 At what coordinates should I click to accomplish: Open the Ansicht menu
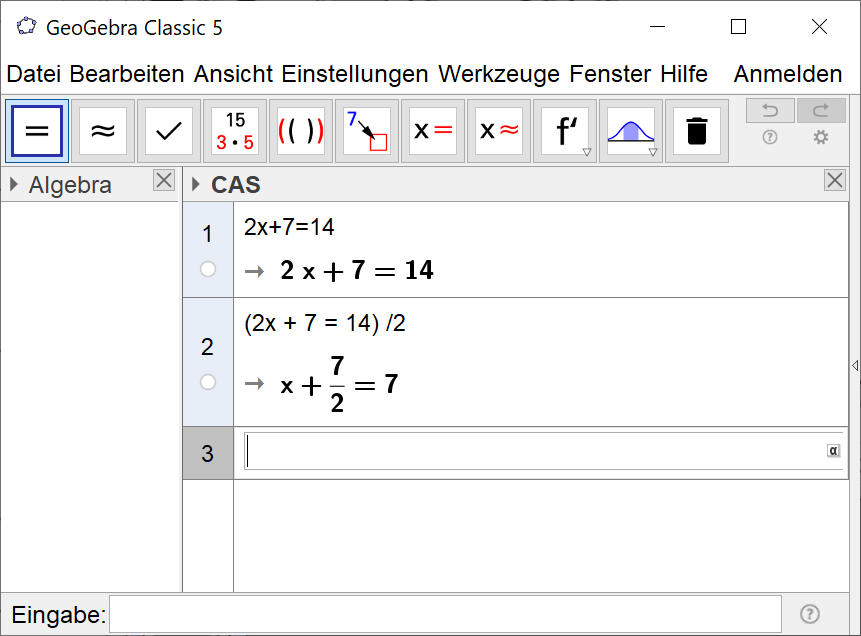pos(234,74)
